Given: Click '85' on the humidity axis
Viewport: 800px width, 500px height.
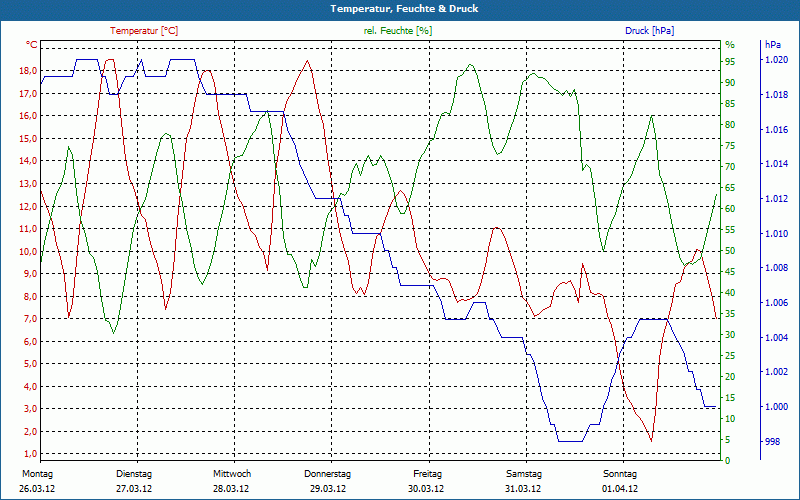Looking at the screenshot, I should click(730, 104).
